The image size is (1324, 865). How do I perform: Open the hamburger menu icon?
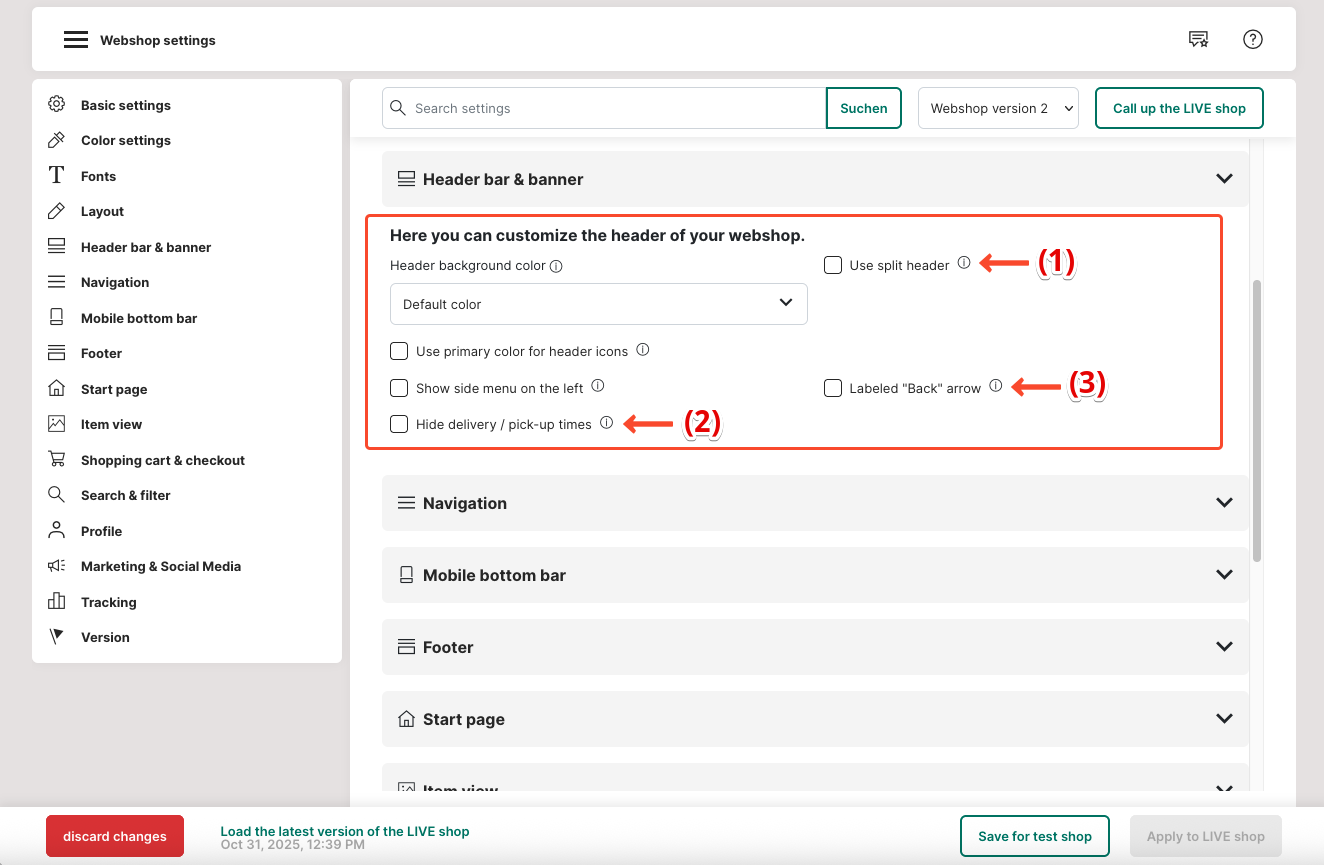76,40
